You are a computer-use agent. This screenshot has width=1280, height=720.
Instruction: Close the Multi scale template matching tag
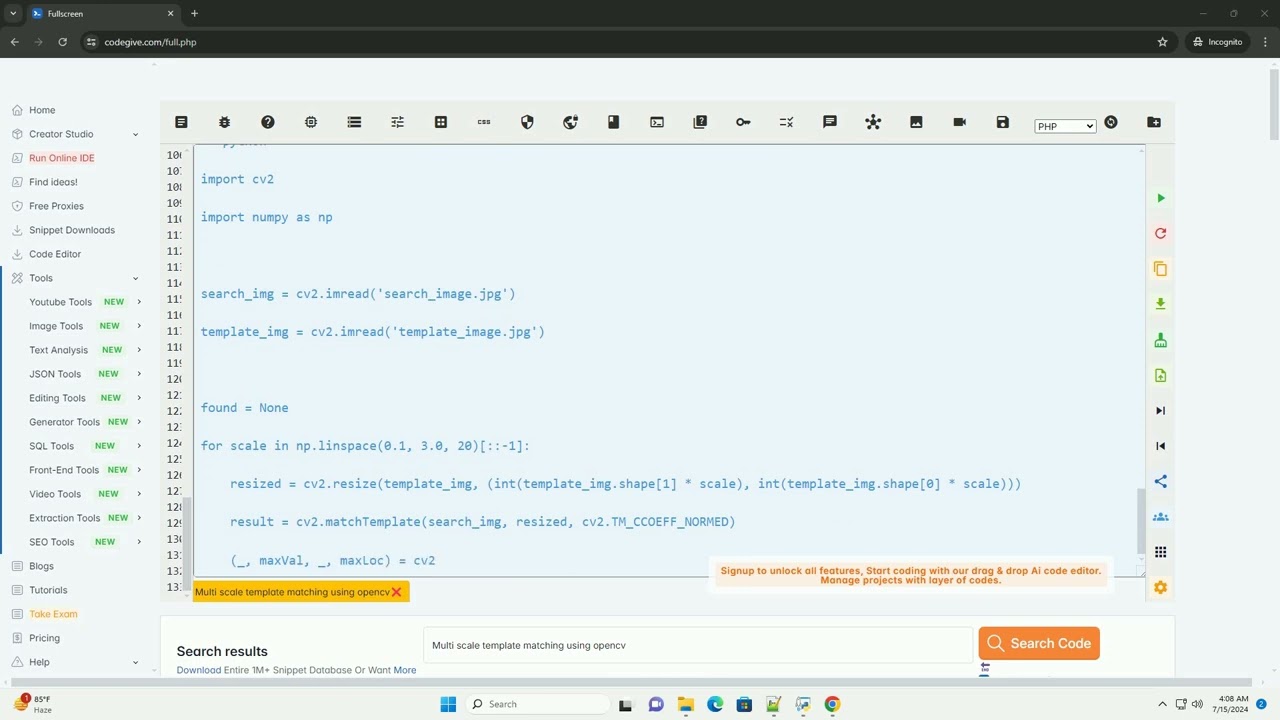click(x=396, y=592)
